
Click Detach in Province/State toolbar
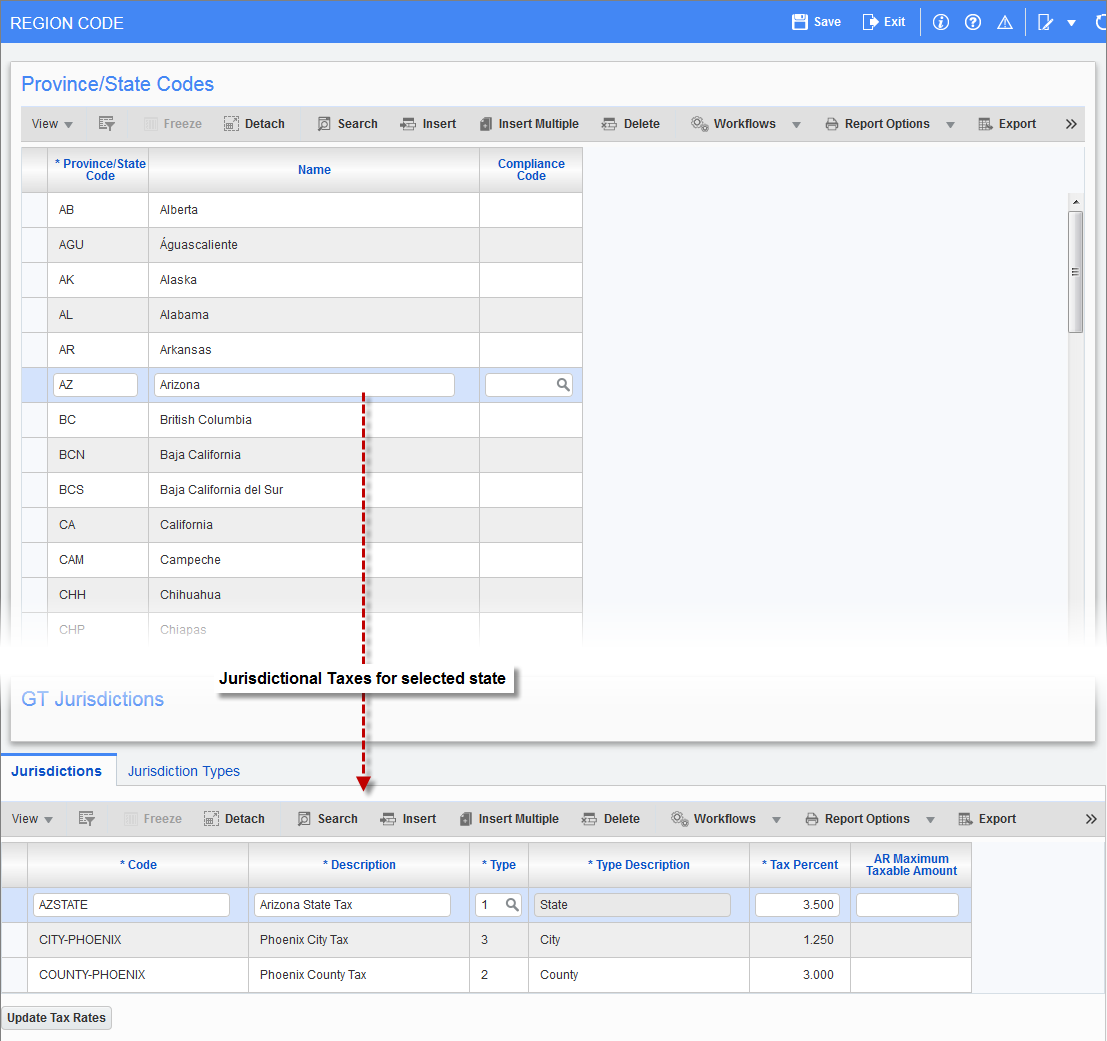[254, 124]
